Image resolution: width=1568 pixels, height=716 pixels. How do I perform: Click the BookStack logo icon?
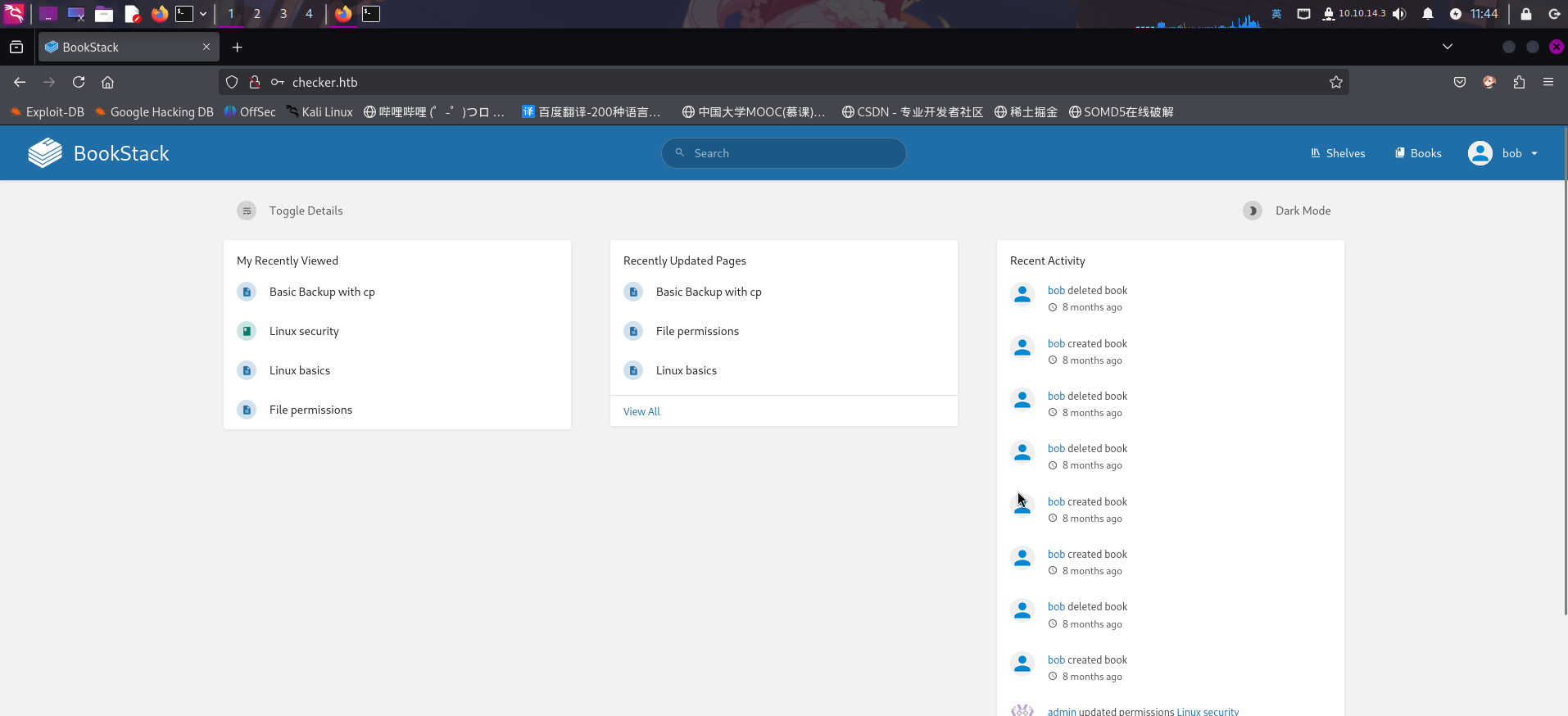[x=45, y=153]
